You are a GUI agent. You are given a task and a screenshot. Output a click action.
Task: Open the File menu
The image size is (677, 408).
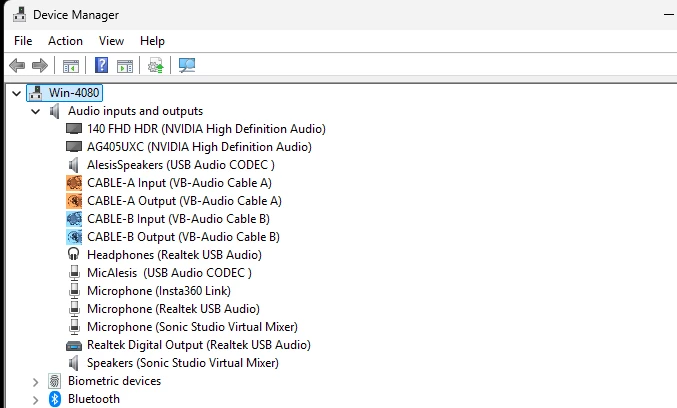click(23, 41)
